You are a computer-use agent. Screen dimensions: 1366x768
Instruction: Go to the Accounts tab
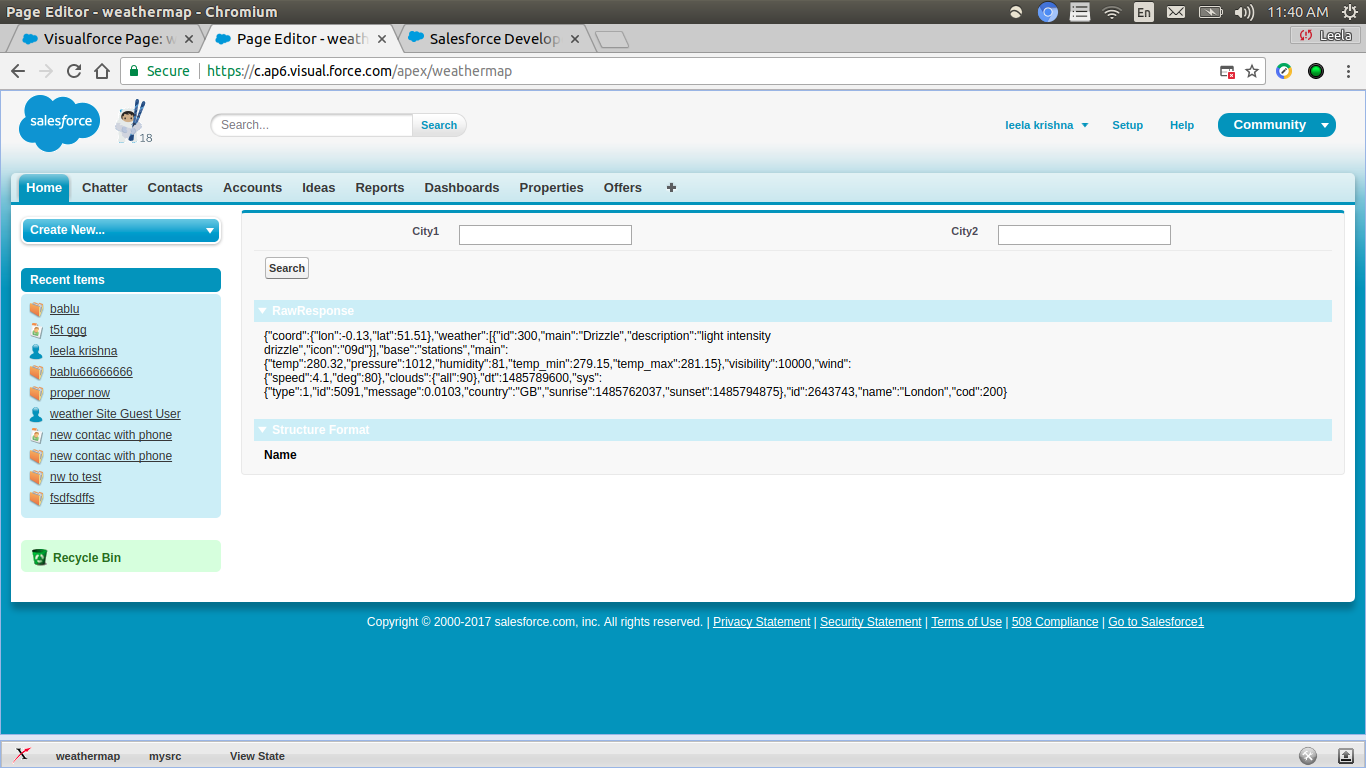252,187
